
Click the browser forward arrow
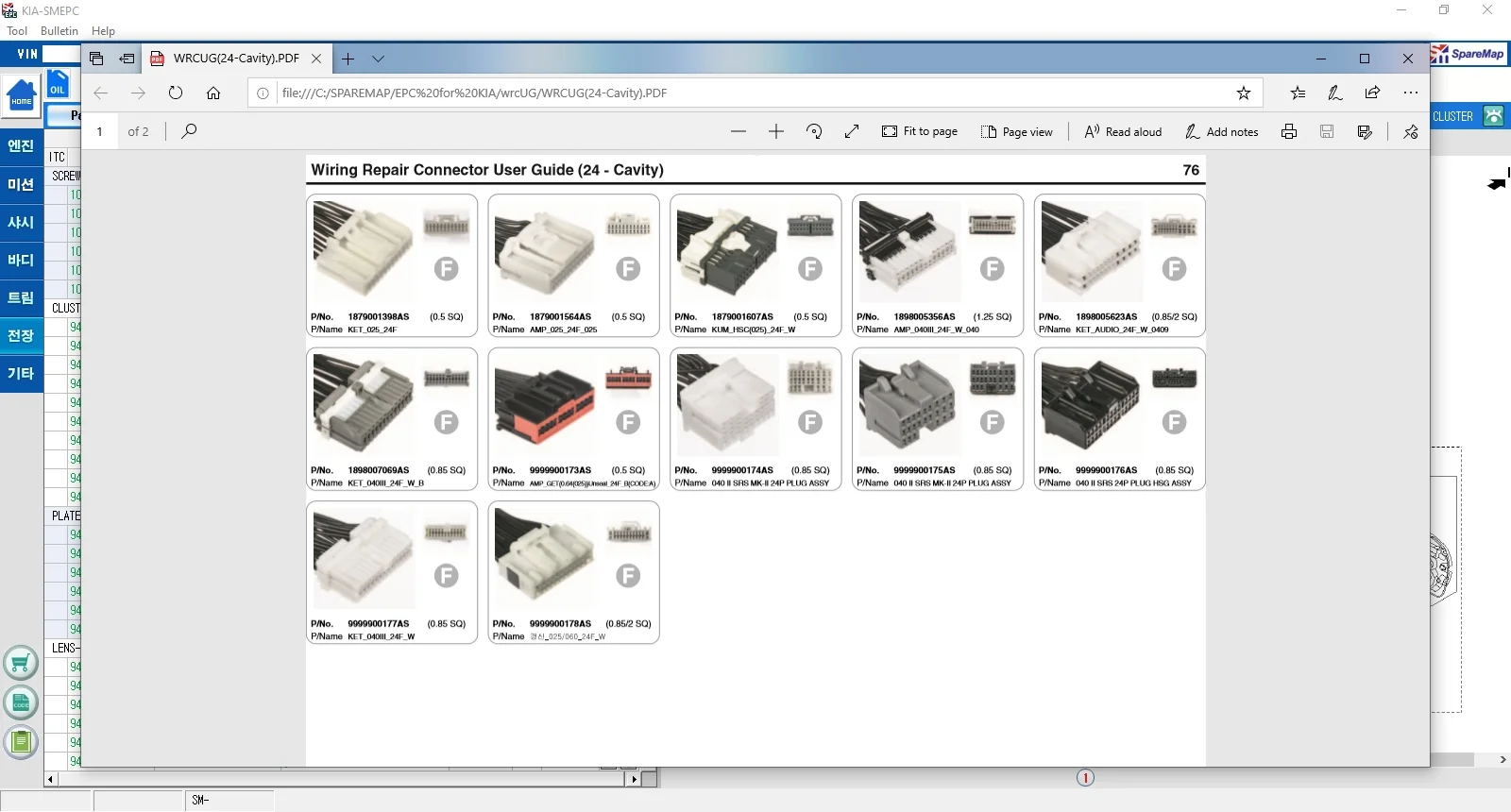138,93
